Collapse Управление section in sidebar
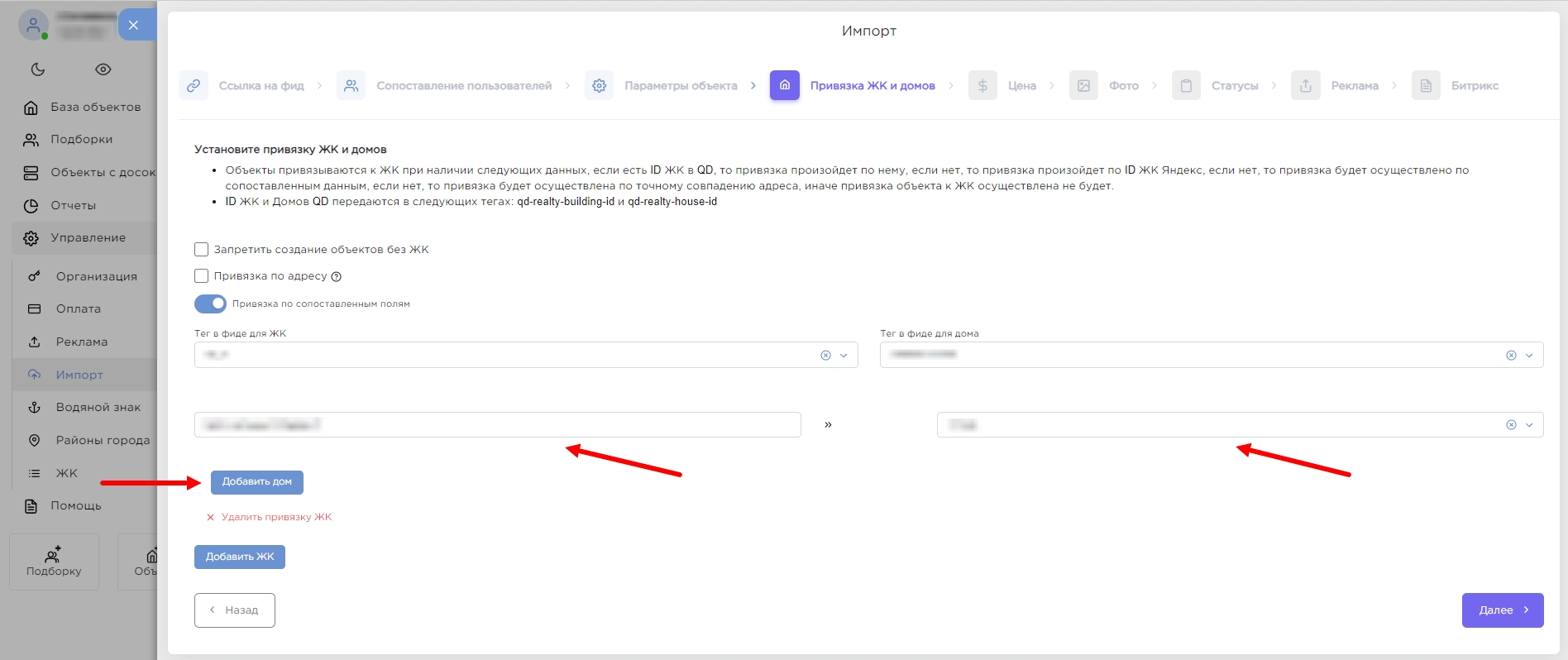1568x660 pixels. click(x=84, y=238)
